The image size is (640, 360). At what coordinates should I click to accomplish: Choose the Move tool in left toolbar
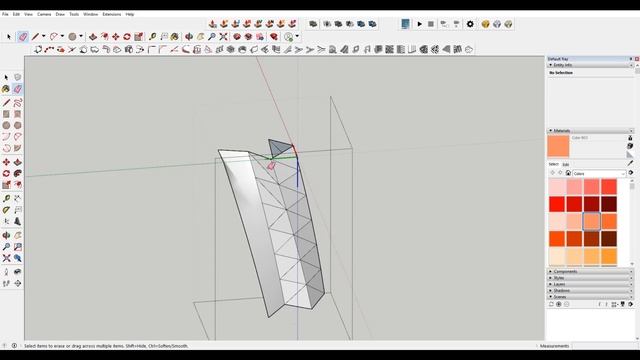6,162
